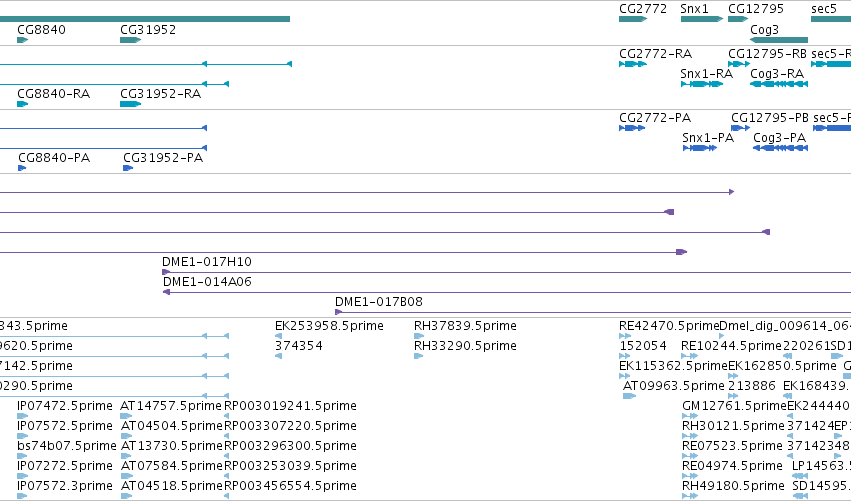Select the CG31952 gene label
851x501 pixels.
[148, 30]
